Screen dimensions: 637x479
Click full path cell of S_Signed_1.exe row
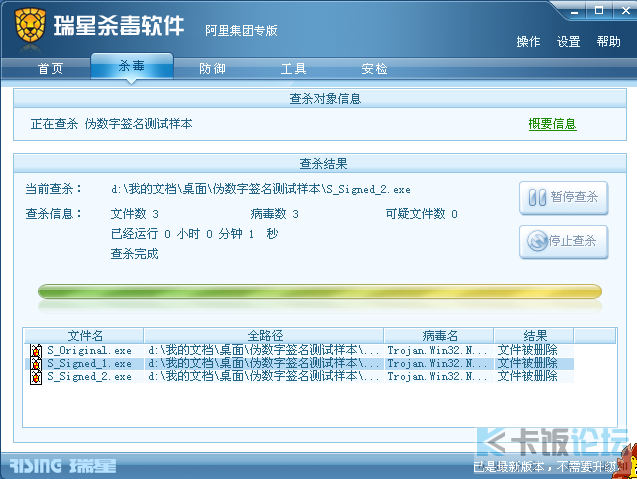(x=264, y=363)
